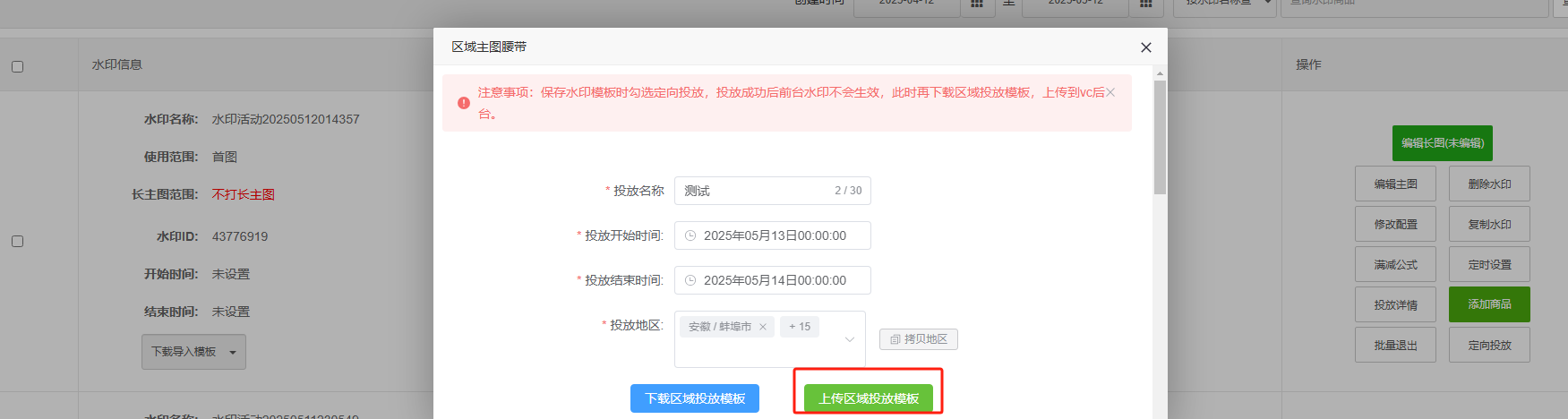Open the start date calendar grid icon
Viewport: 1568px width, 419px height.
pos(977,4)
